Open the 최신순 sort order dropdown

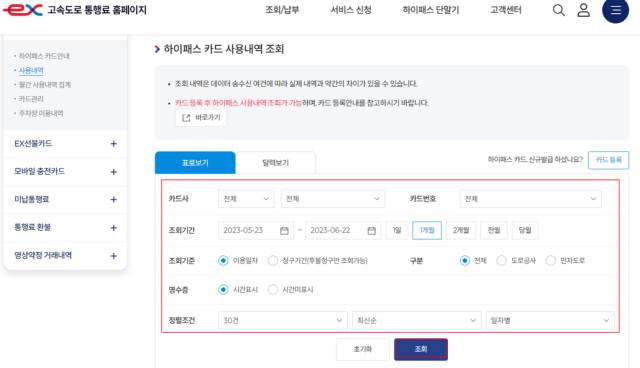(x=416, y=320)
